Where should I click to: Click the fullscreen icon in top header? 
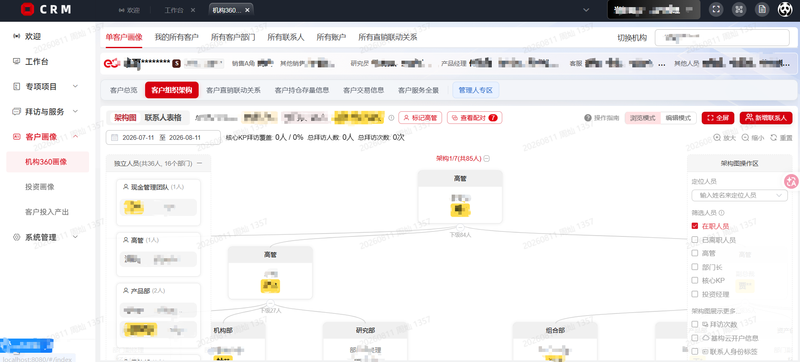717,10
